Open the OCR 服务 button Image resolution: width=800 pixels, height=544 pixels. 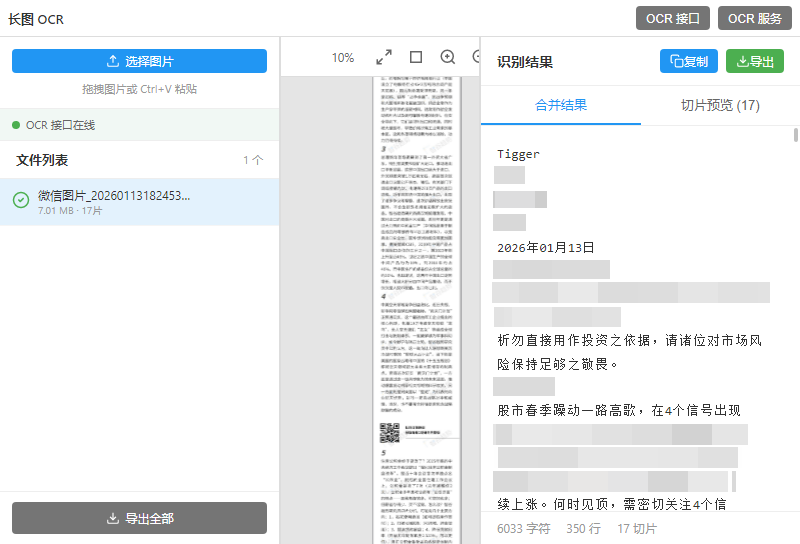point(755,18)
